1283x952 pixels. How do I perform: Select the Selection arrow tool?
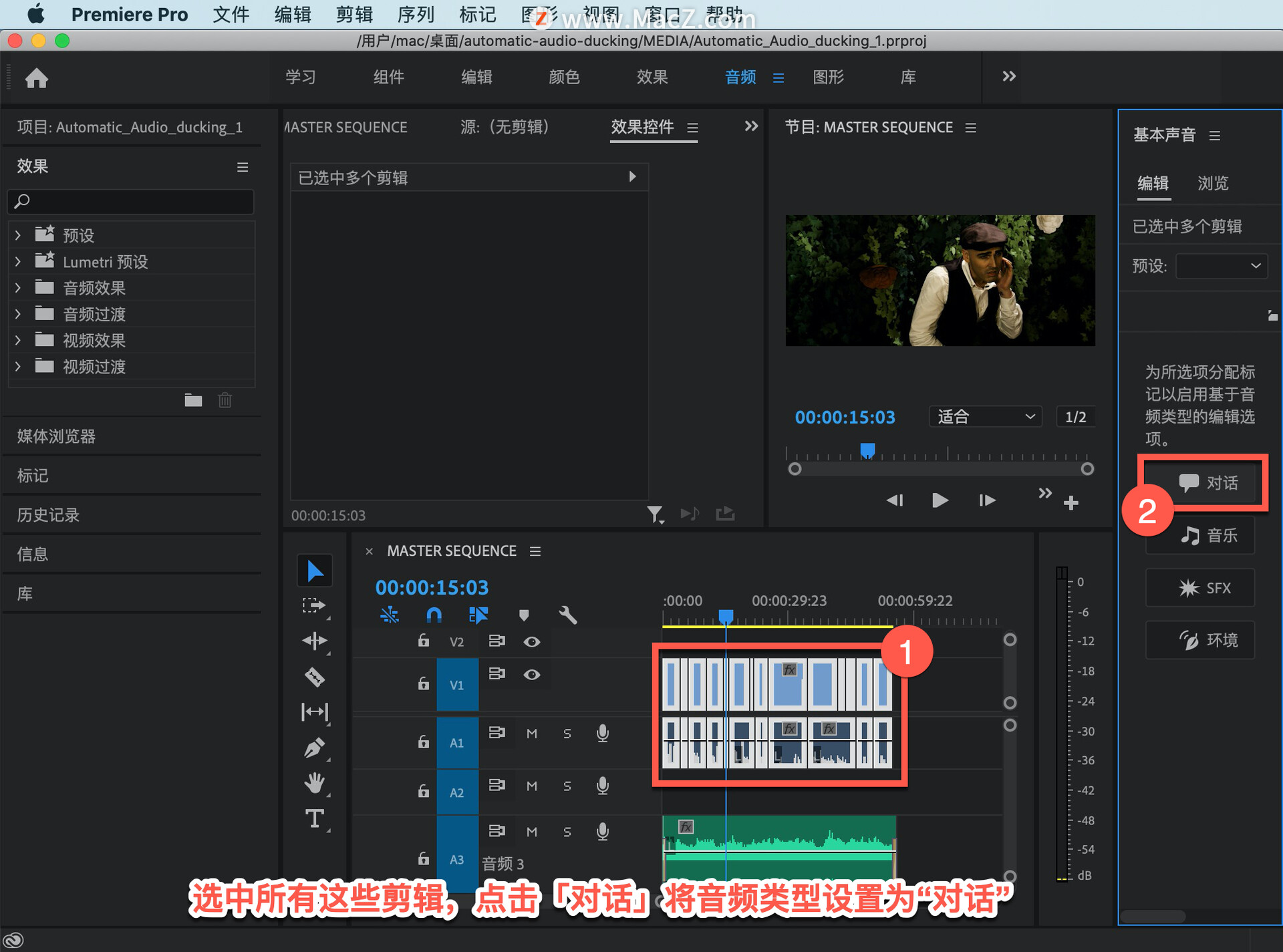click(x=315, y=571)
